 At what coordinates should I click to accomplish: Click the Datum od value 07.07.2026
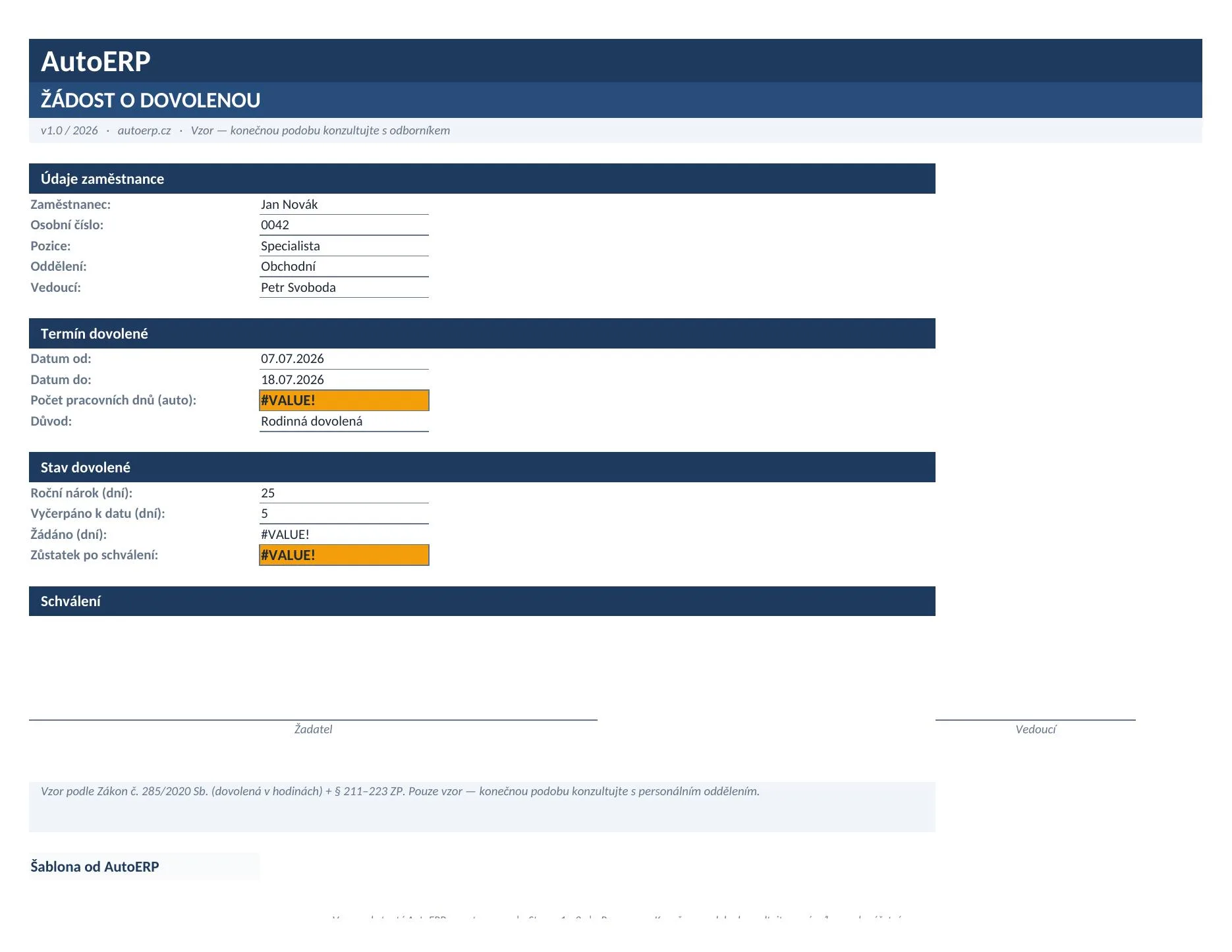coord(344,358)
